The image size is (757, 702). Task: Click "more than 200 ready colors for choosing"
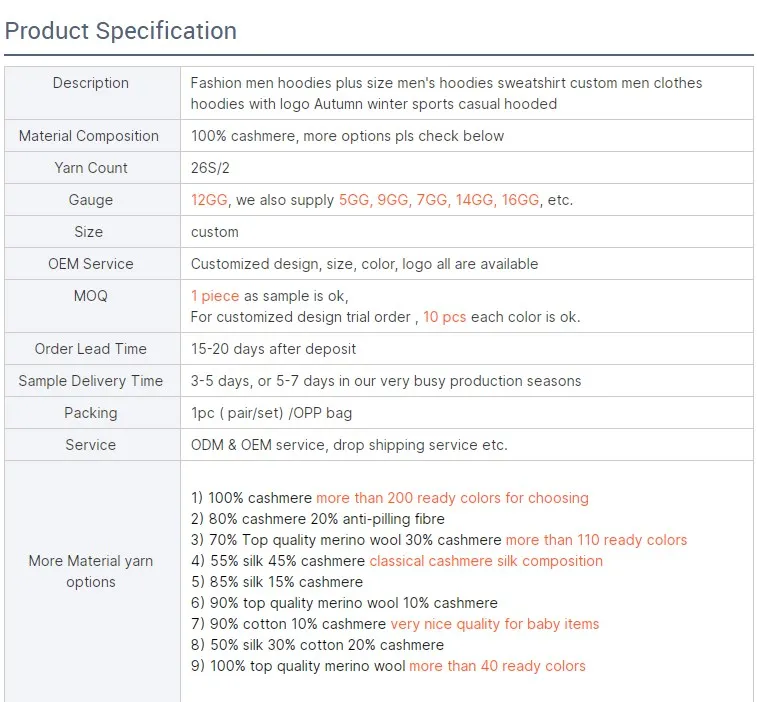452,498
